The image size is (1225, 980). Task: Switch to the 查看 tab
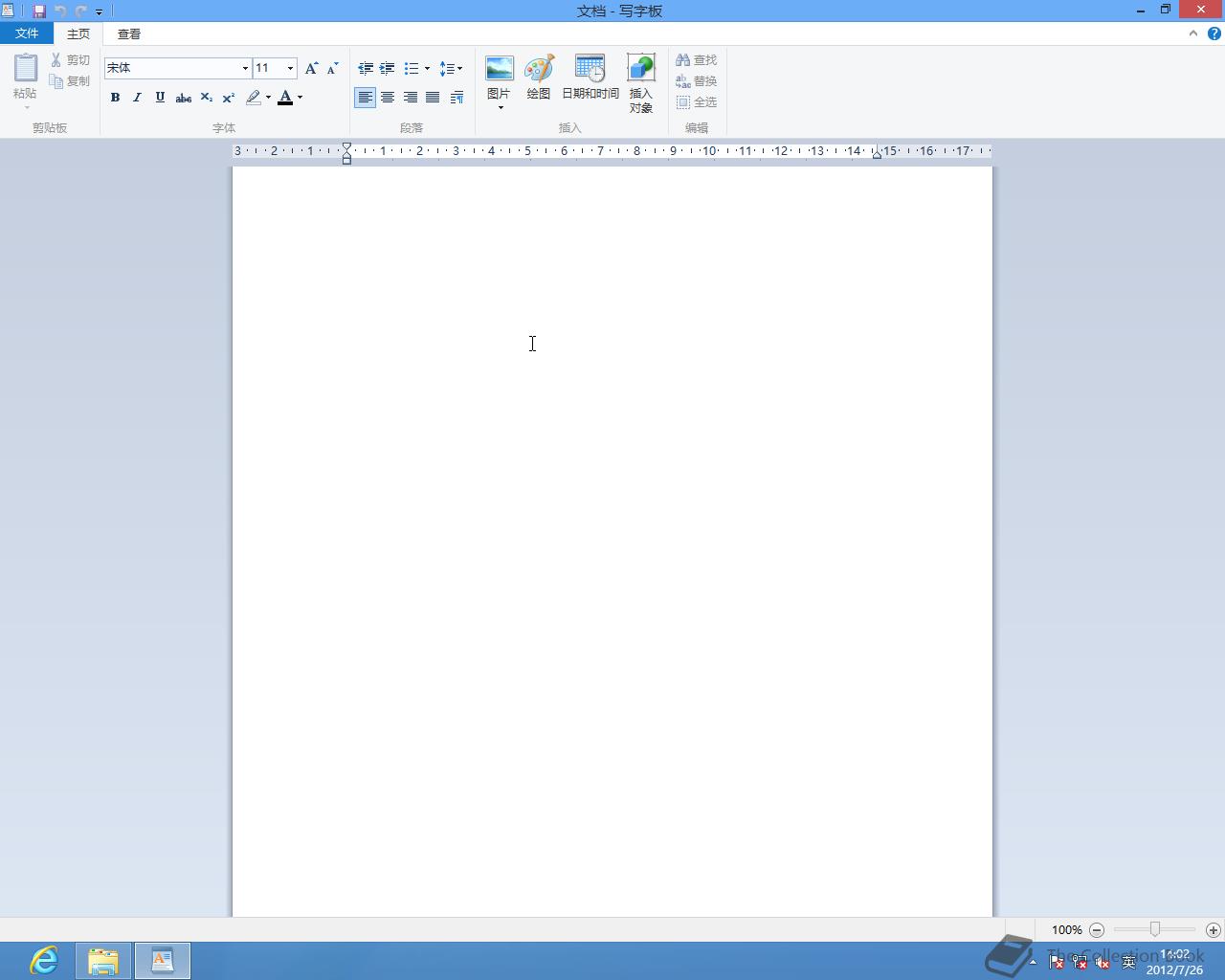[x=129, y=33]
